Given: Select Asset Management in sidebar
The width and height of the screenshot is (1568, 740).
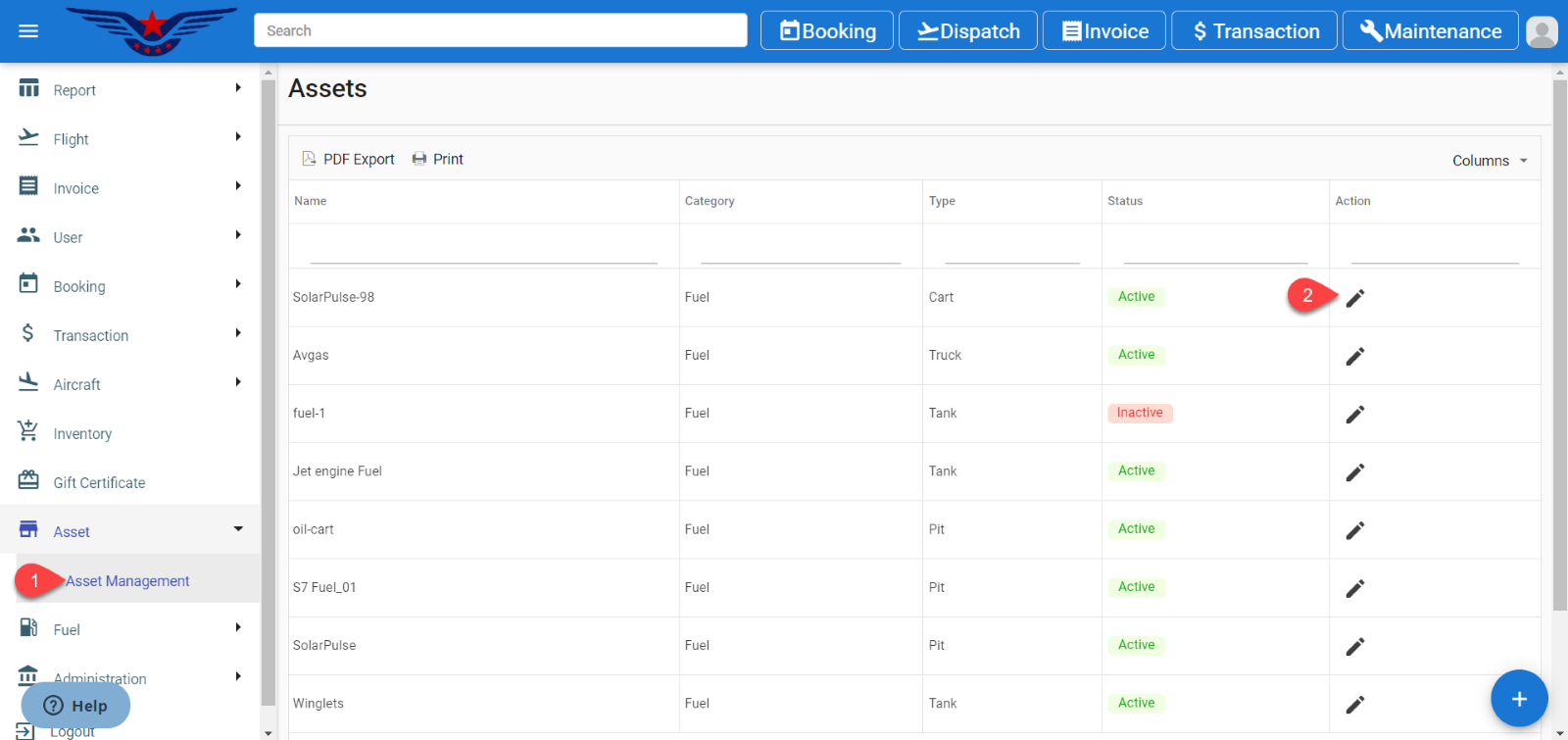Looking at the screenshot, I should coord(127,581).
